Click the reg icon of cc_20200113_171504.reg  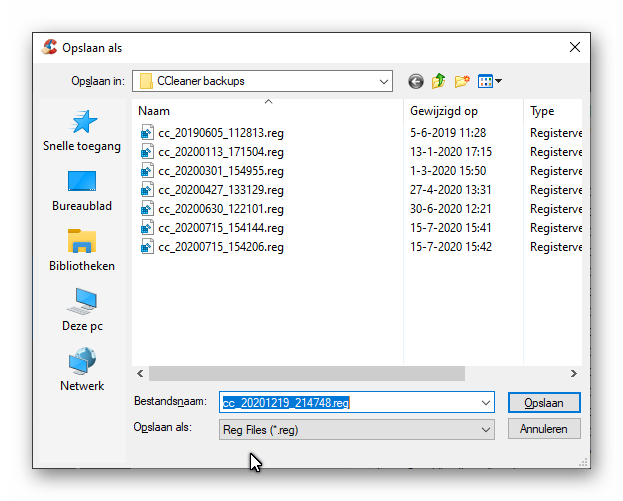click(x=147, y=151)
